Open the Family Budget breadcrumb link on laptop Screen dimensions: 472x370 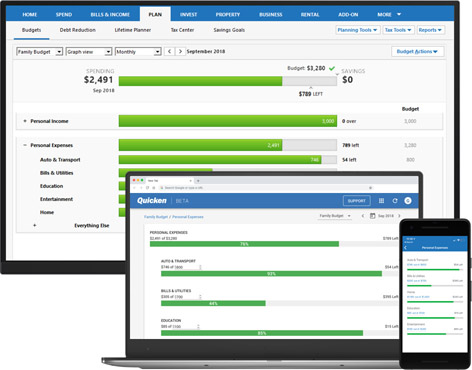[x=156, y=217]
